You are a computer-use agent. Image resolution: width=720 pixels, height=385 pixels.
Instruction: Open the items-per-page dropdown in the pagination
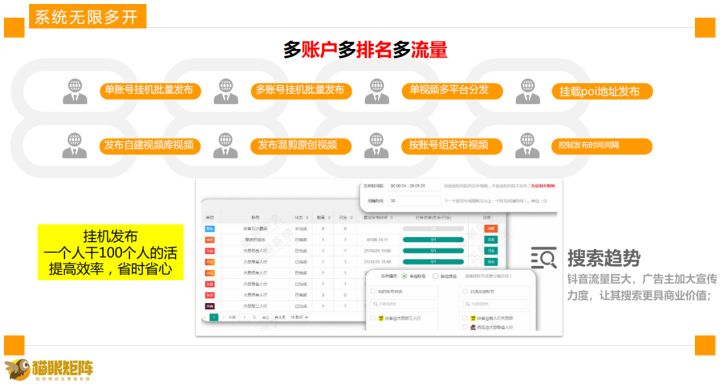(299, 317)
